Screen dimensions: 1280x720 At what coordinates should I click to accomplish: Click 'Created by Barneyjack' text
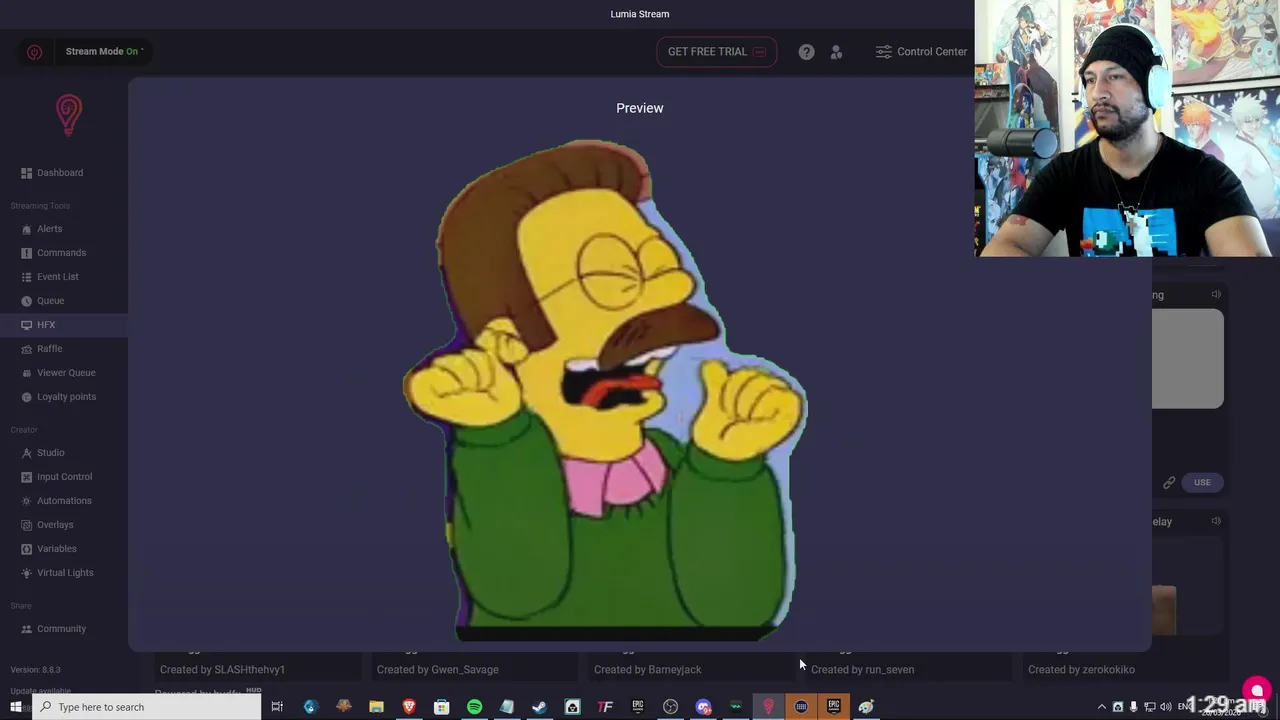648,670
